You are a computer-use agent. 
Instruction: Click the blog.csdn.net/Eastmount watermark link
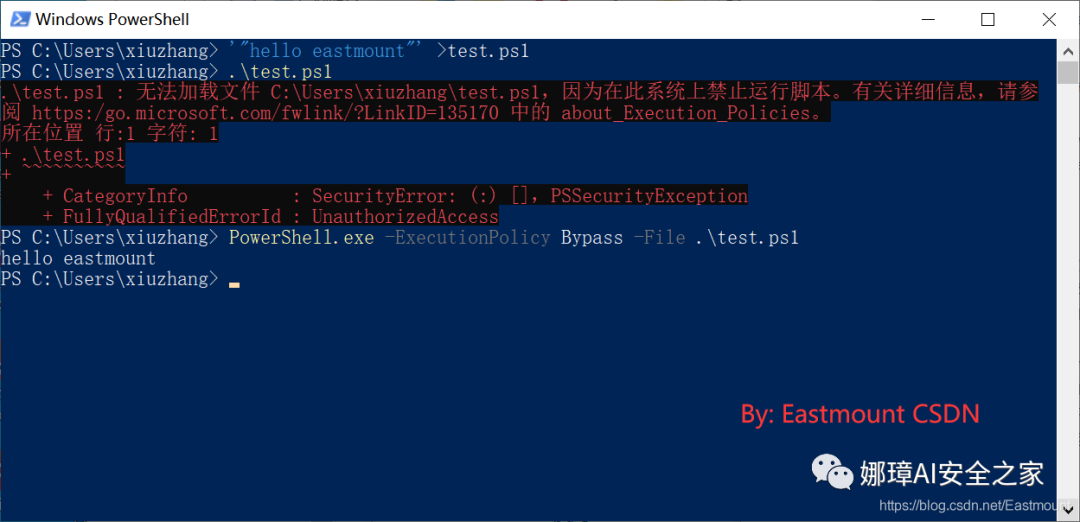[x=978, y=505]
